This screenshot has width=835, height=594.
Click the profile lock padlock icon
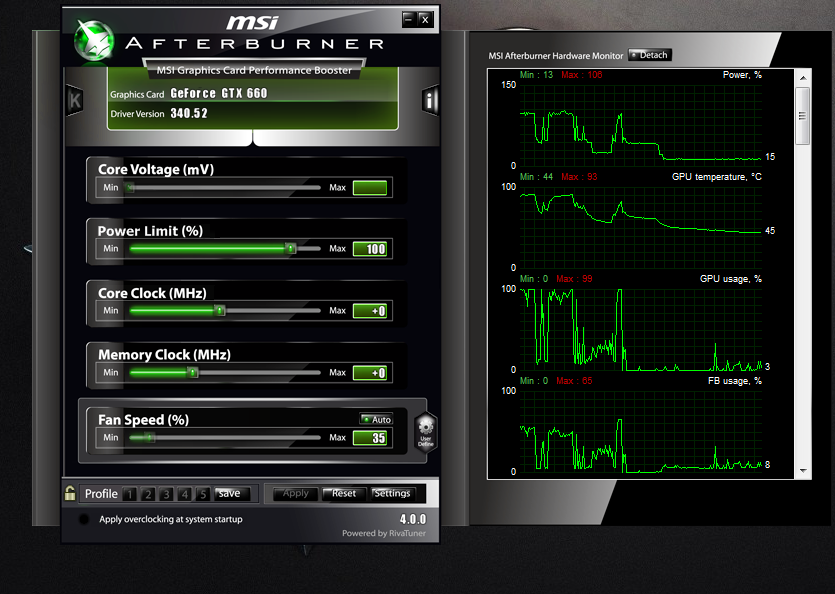[x=70, y=493]
